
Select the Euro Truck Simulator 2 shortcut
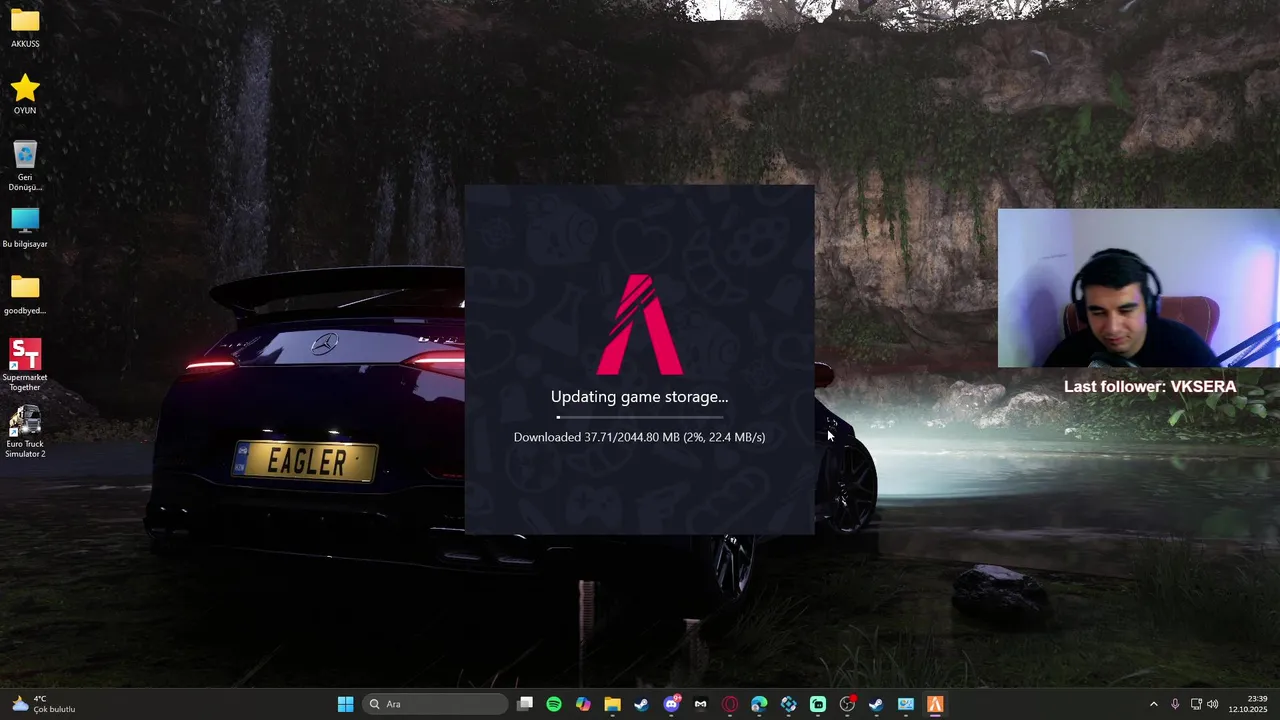(25, 432)
